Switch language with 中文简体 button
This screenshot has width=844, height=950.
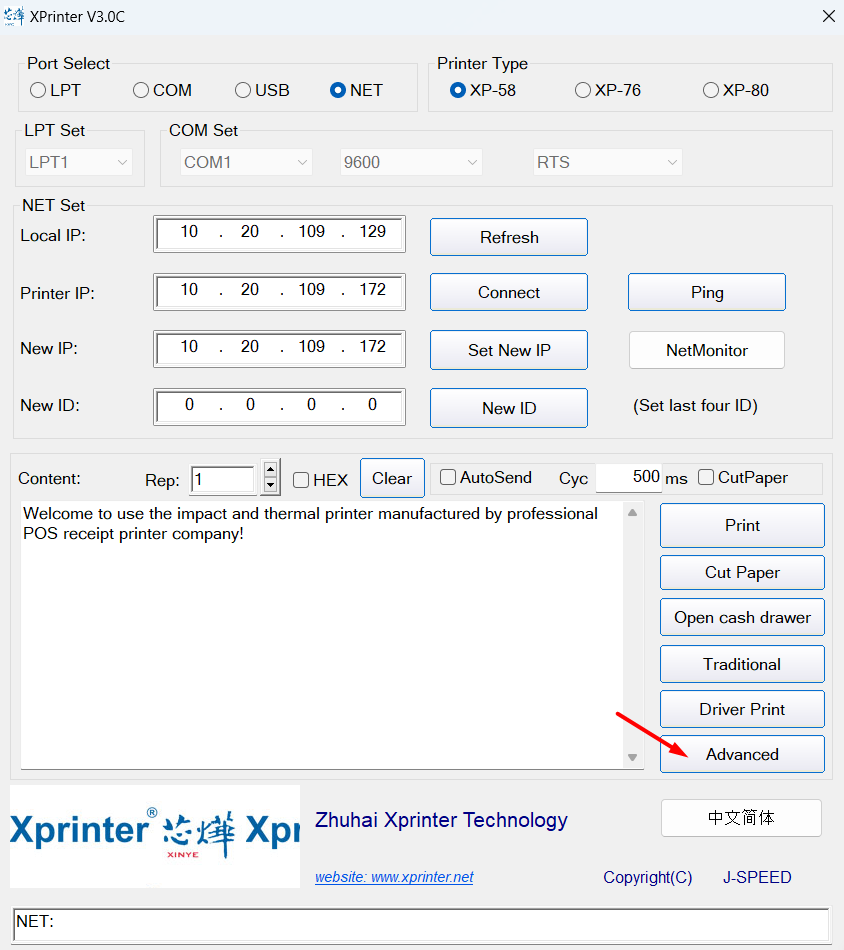[x=741, y=818]
